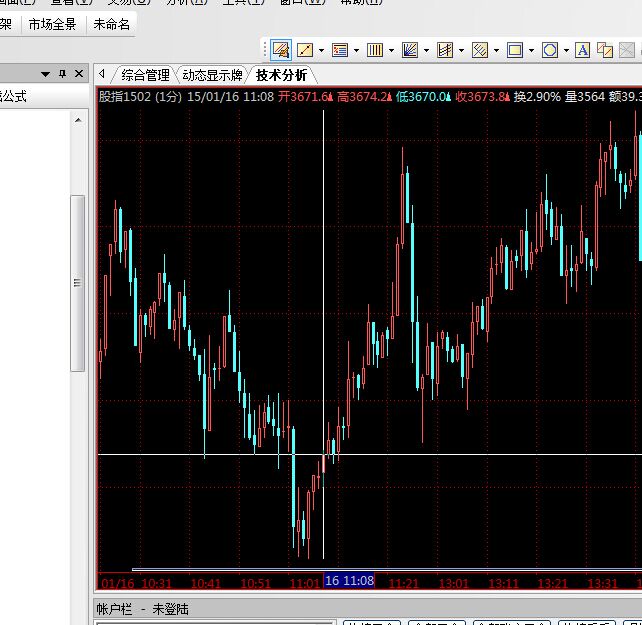Select the rectangle drawing tool

tap(515, 50)
